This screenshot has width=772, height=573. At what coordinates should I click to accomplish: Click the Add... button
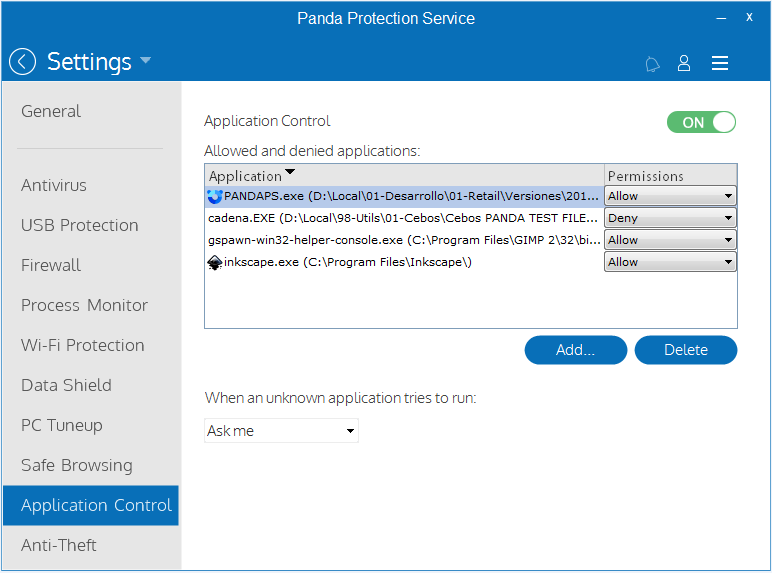576,350
